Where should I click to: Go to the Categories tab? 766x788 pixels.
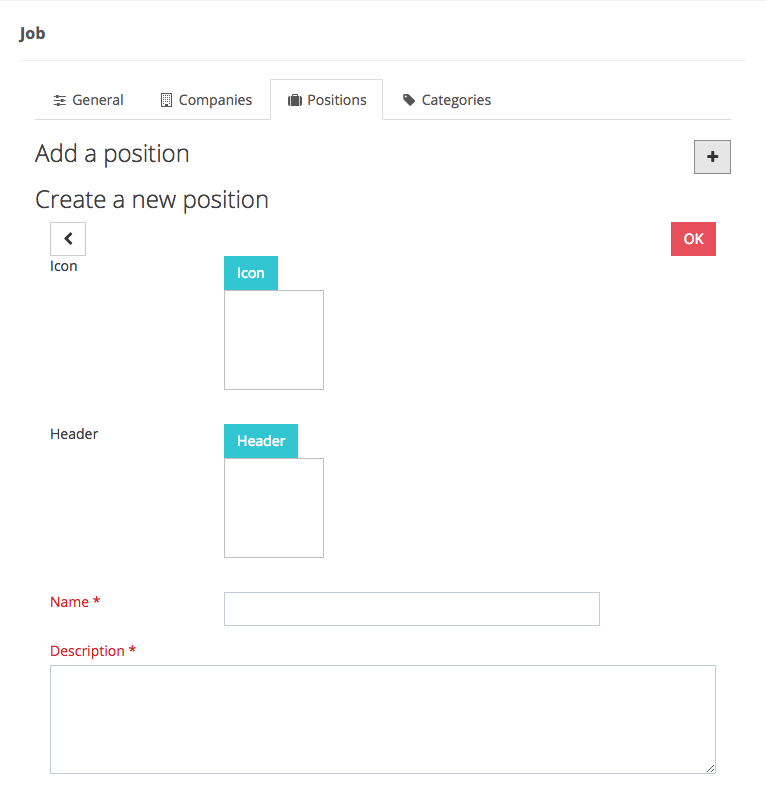pos(447,100)
